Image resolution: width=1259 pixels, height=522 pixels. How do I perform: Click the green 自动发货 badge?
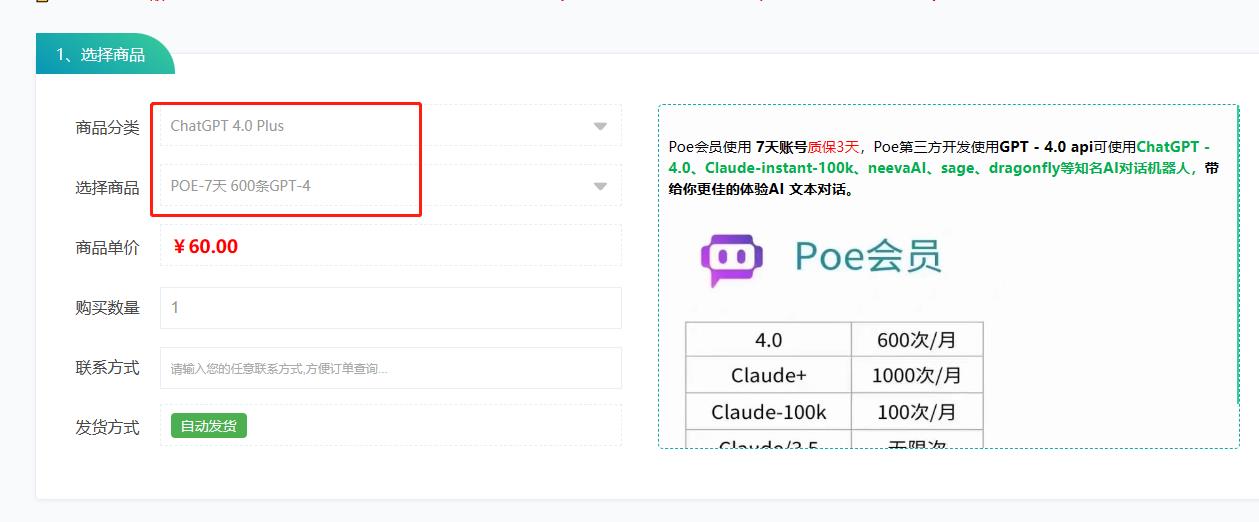(x=209, y=426)
